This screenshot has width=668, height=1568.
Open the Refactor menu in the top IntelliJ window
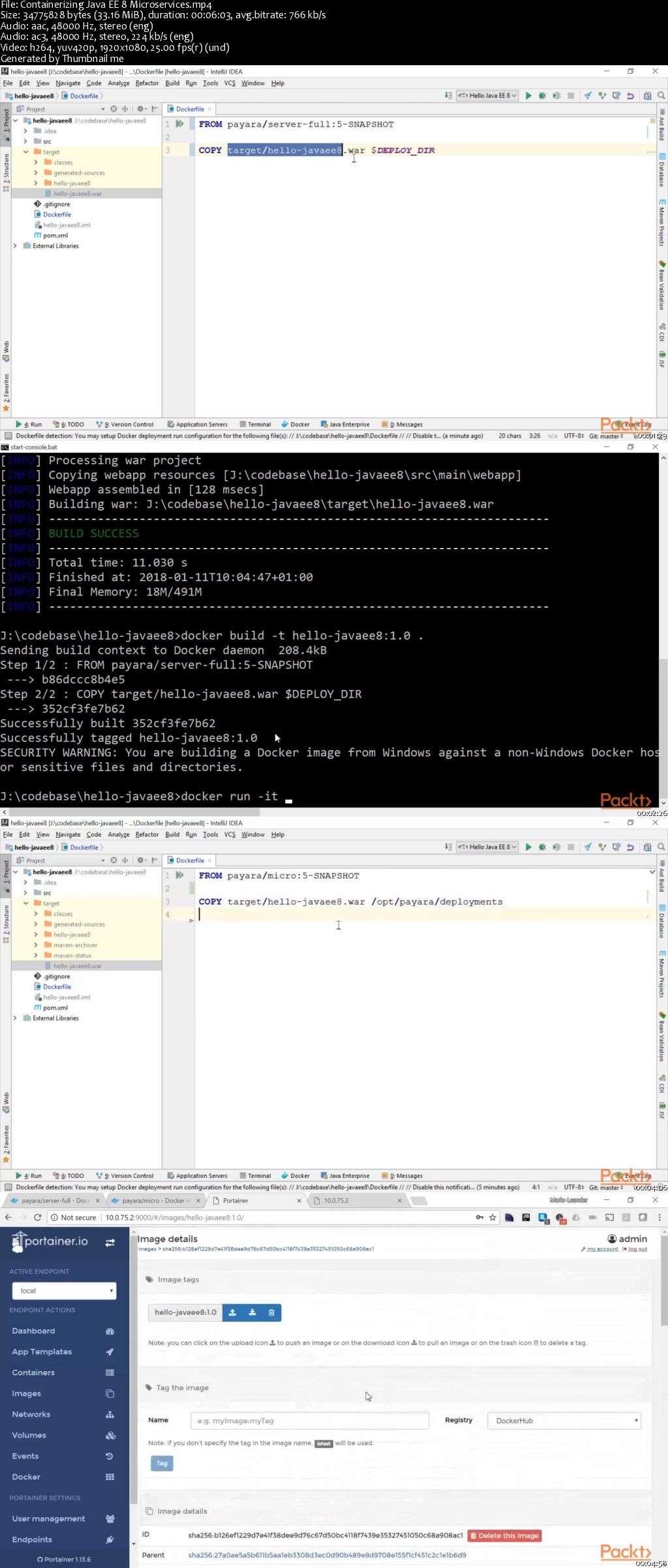[147, 83]
